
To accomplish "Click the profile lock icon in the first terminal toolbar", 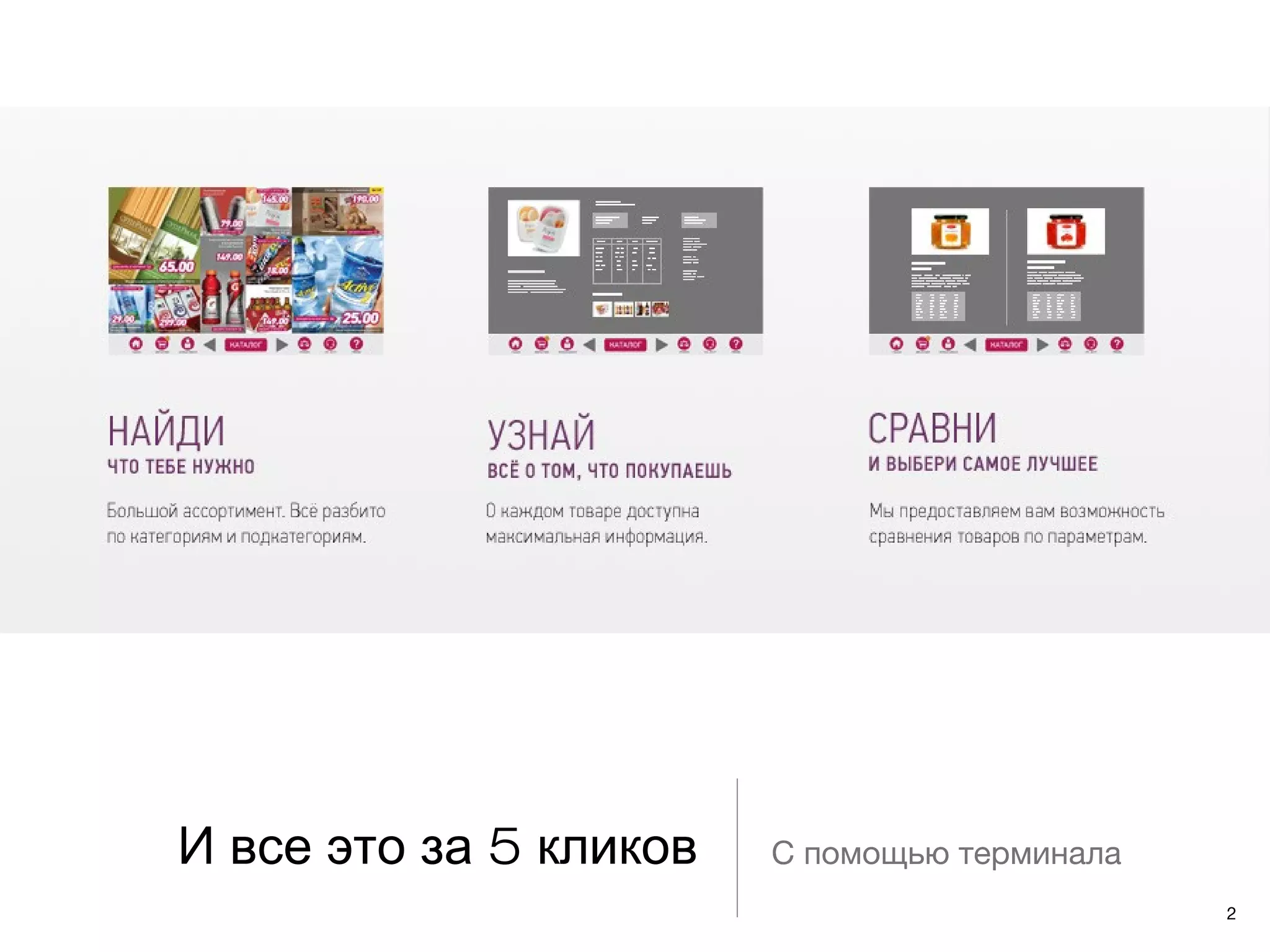I will click(x=187, y=344).
